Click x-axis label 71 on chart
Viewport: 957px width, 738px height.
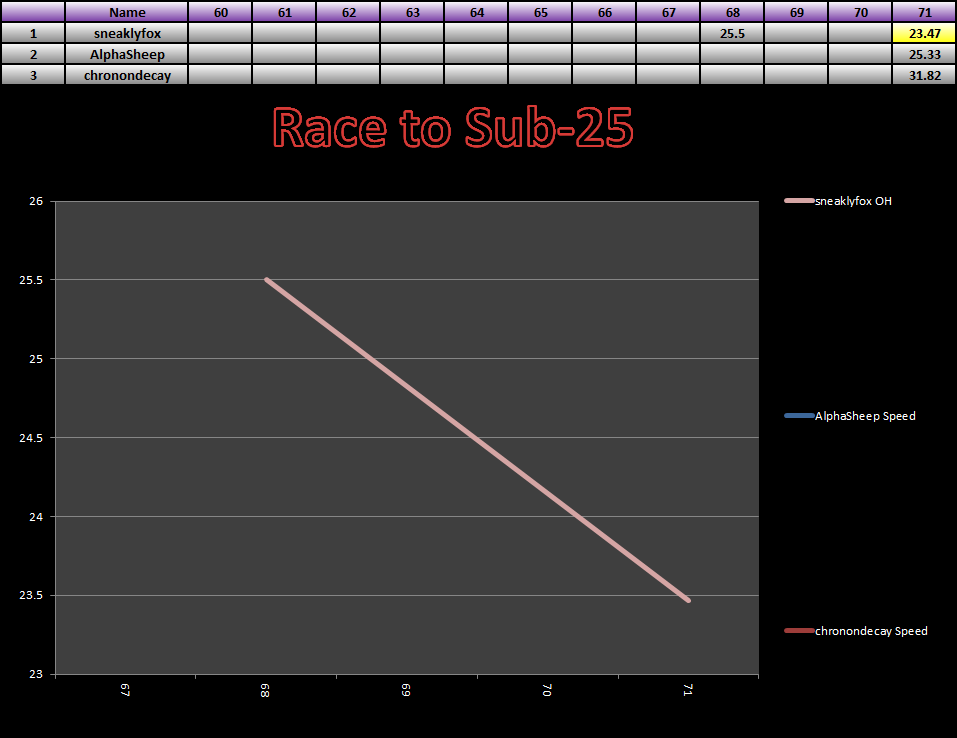(x=688, y=690)
